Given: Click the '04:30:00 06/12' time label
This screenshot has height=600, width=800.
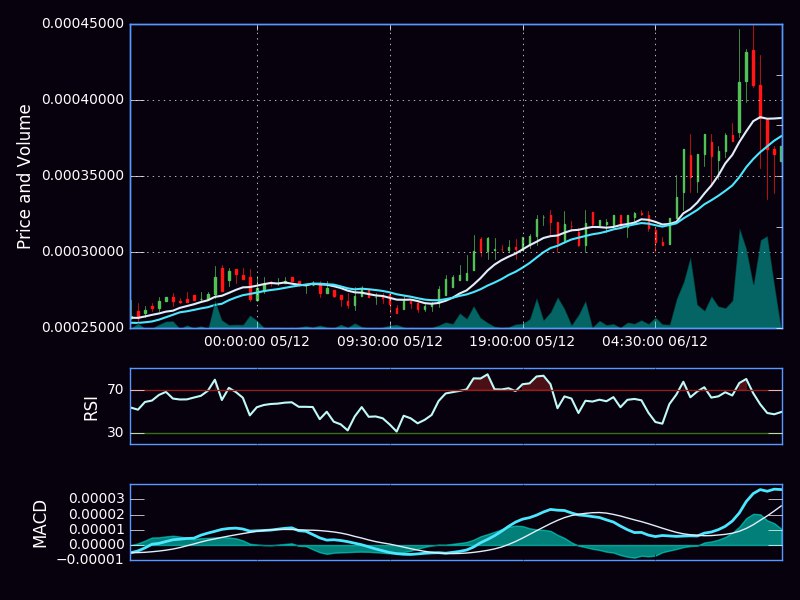Looking at the screenshot, I should coord(655,341).
